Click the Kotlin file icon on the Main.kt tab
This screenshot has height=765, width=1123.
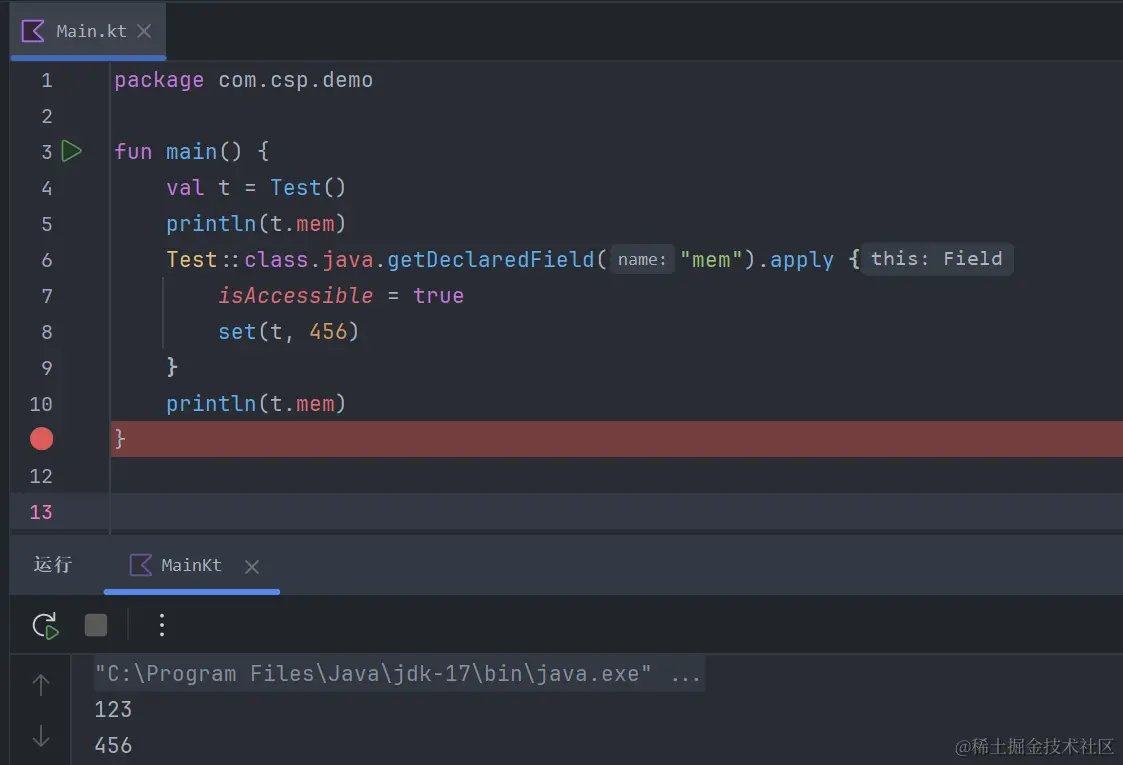[33, 31]
